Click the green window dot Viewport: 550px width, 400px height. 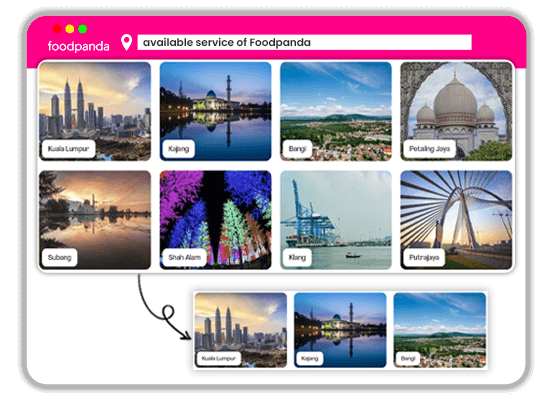(83, 29)
